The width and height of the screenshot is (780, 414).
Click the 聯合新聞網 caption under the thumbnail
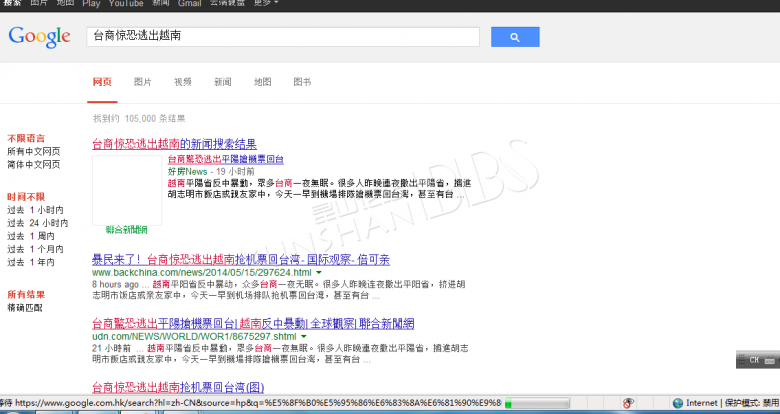(x=127, y=230)
